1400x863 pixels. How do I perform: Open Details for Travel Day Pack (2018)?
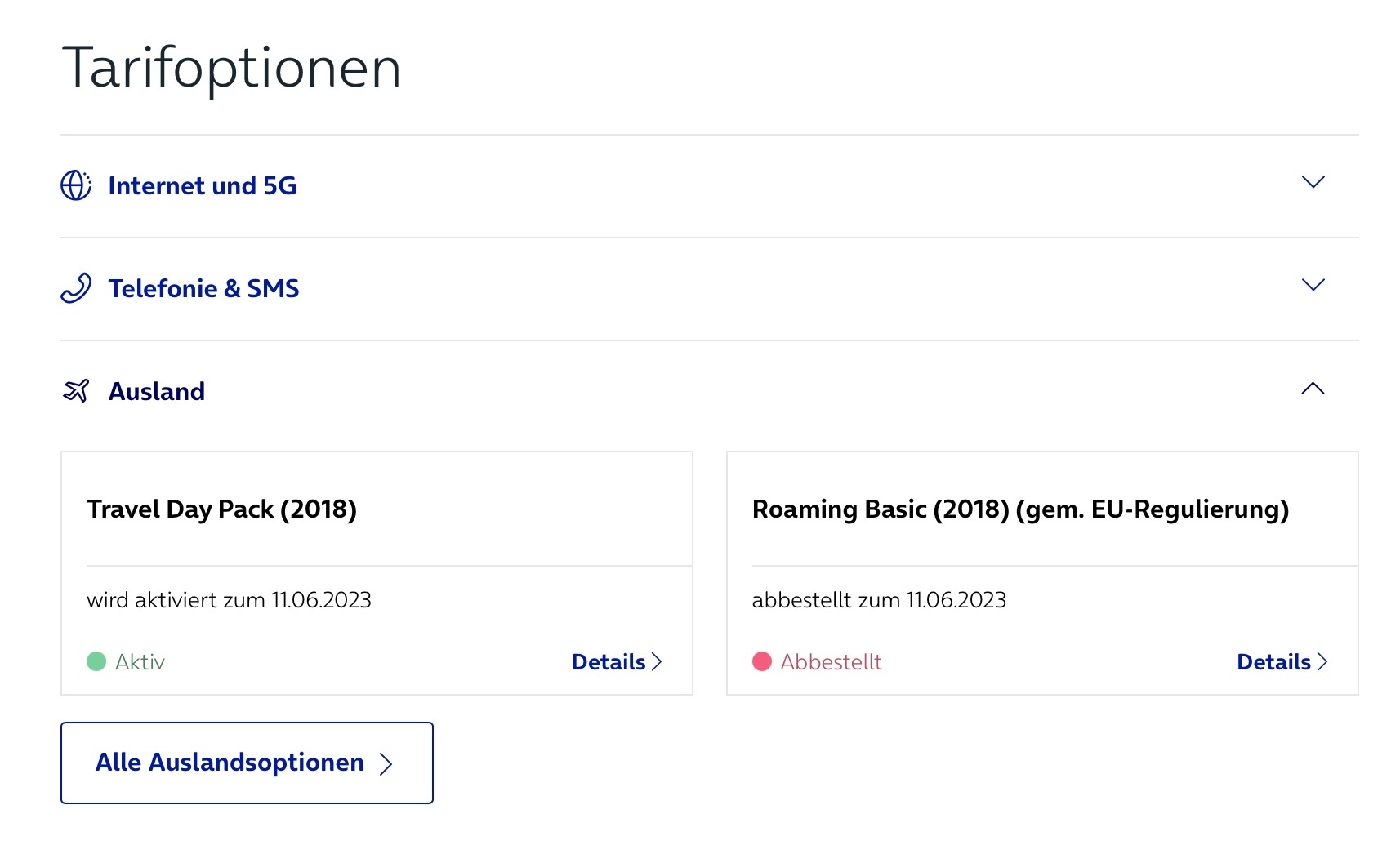pos(617,661)
